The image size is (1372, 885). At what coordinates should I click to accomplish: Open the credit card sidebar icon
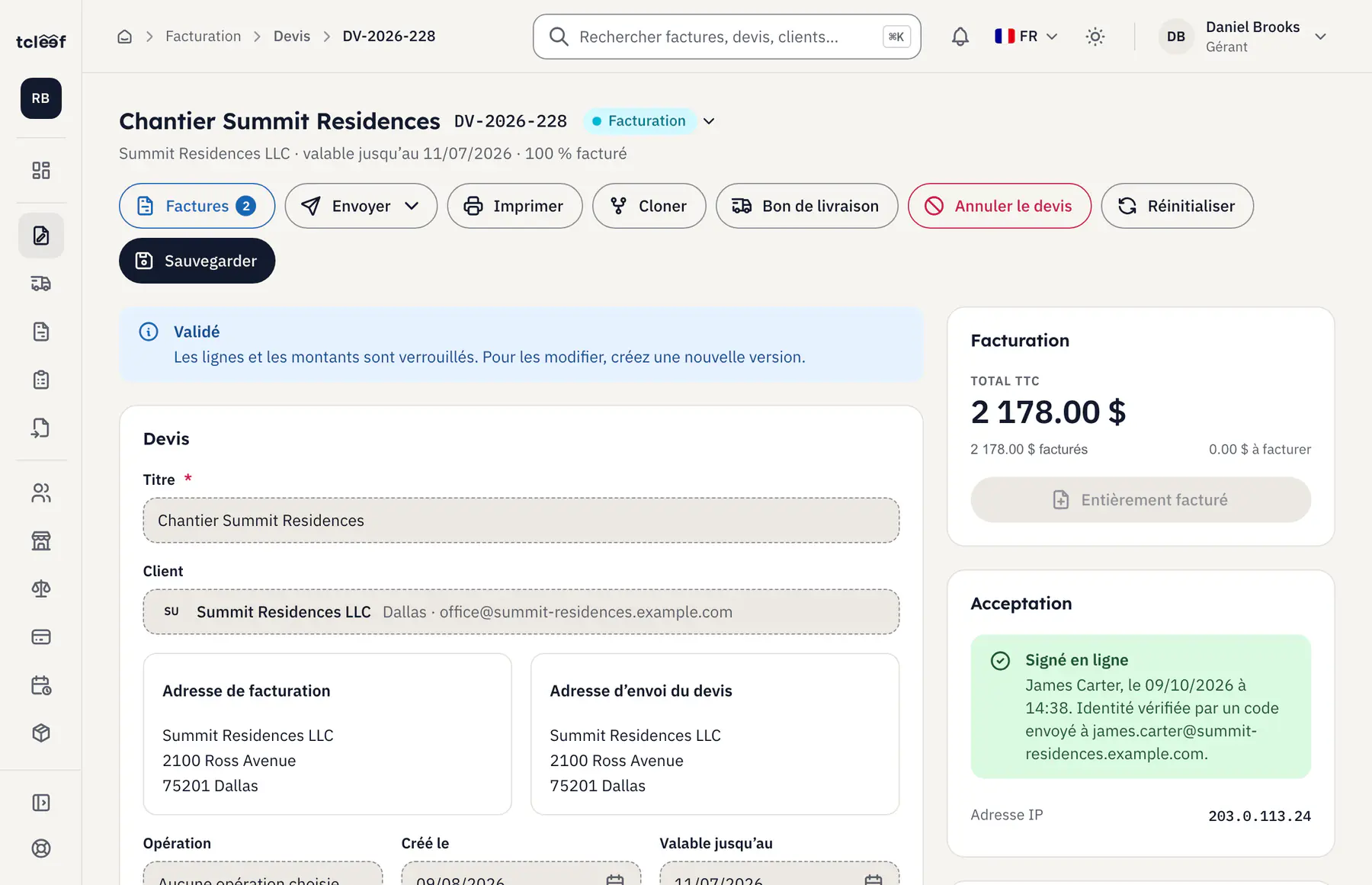(41, 636)
